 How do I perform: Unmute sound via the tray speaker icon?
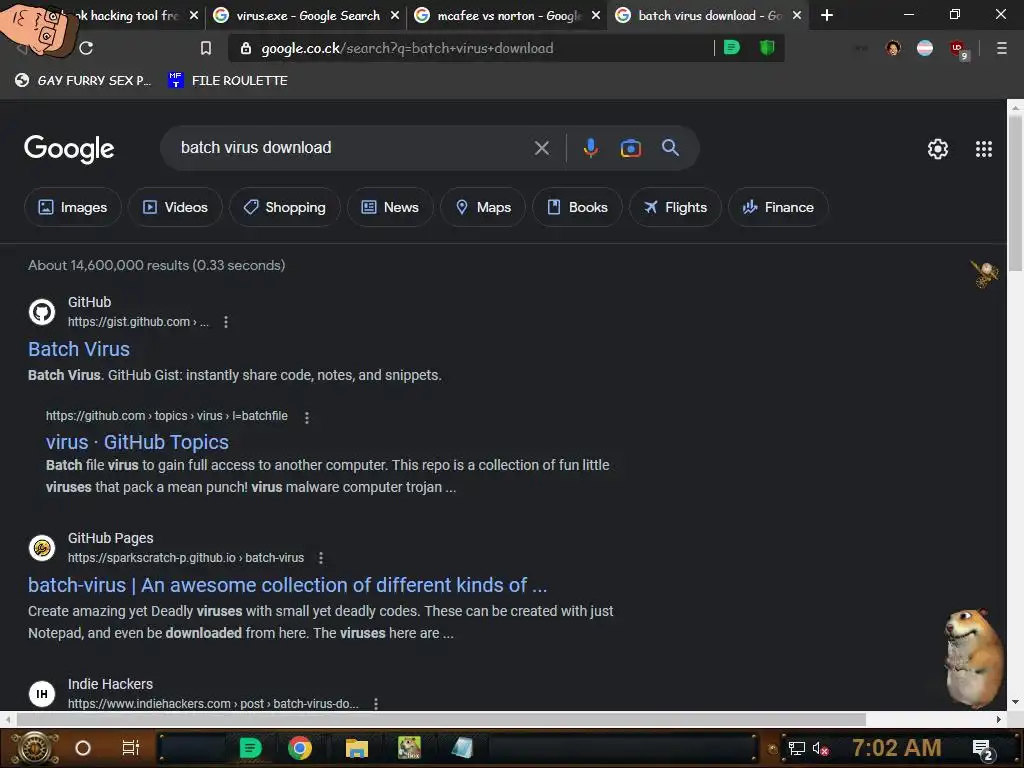point(820,748)
